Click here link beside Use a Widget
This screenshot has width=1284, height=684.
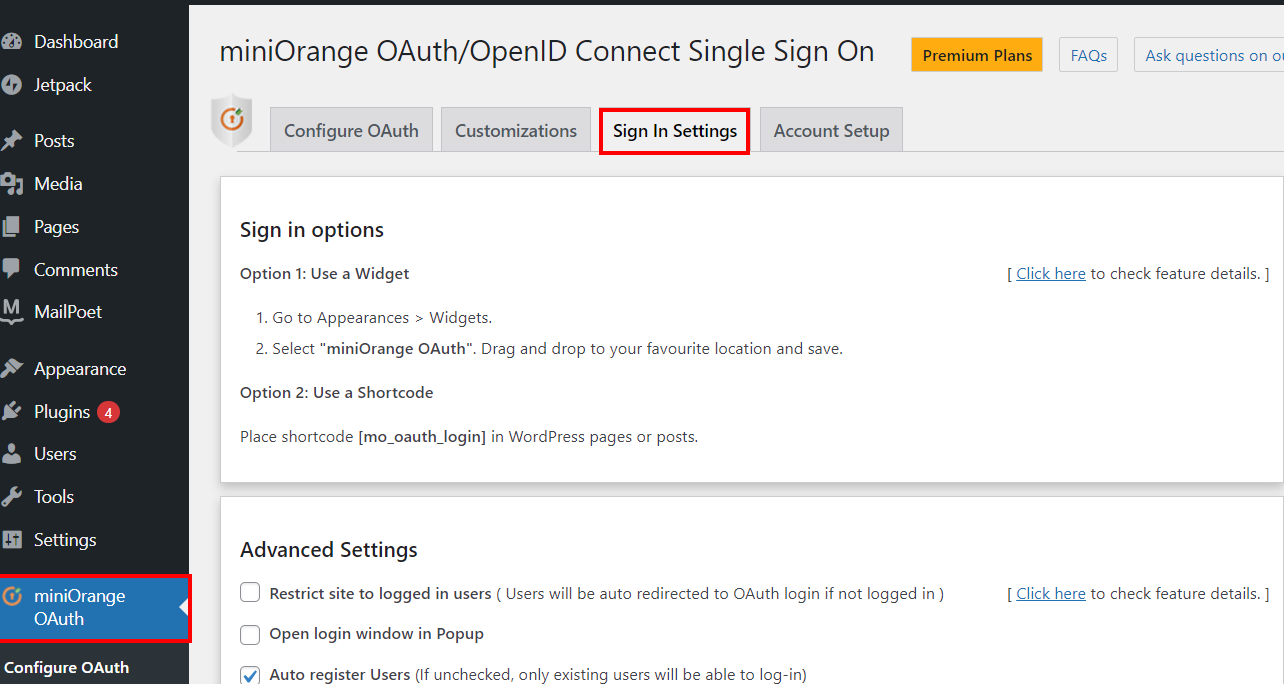[x=1051, y=273]
